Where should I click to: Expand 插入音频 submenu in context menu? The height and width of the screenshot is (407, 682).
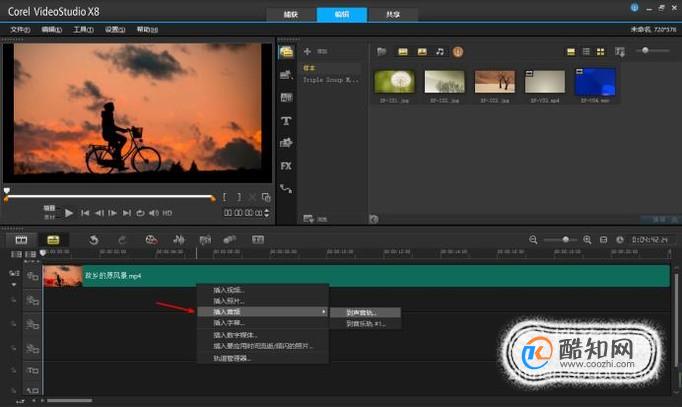[263, 312]
